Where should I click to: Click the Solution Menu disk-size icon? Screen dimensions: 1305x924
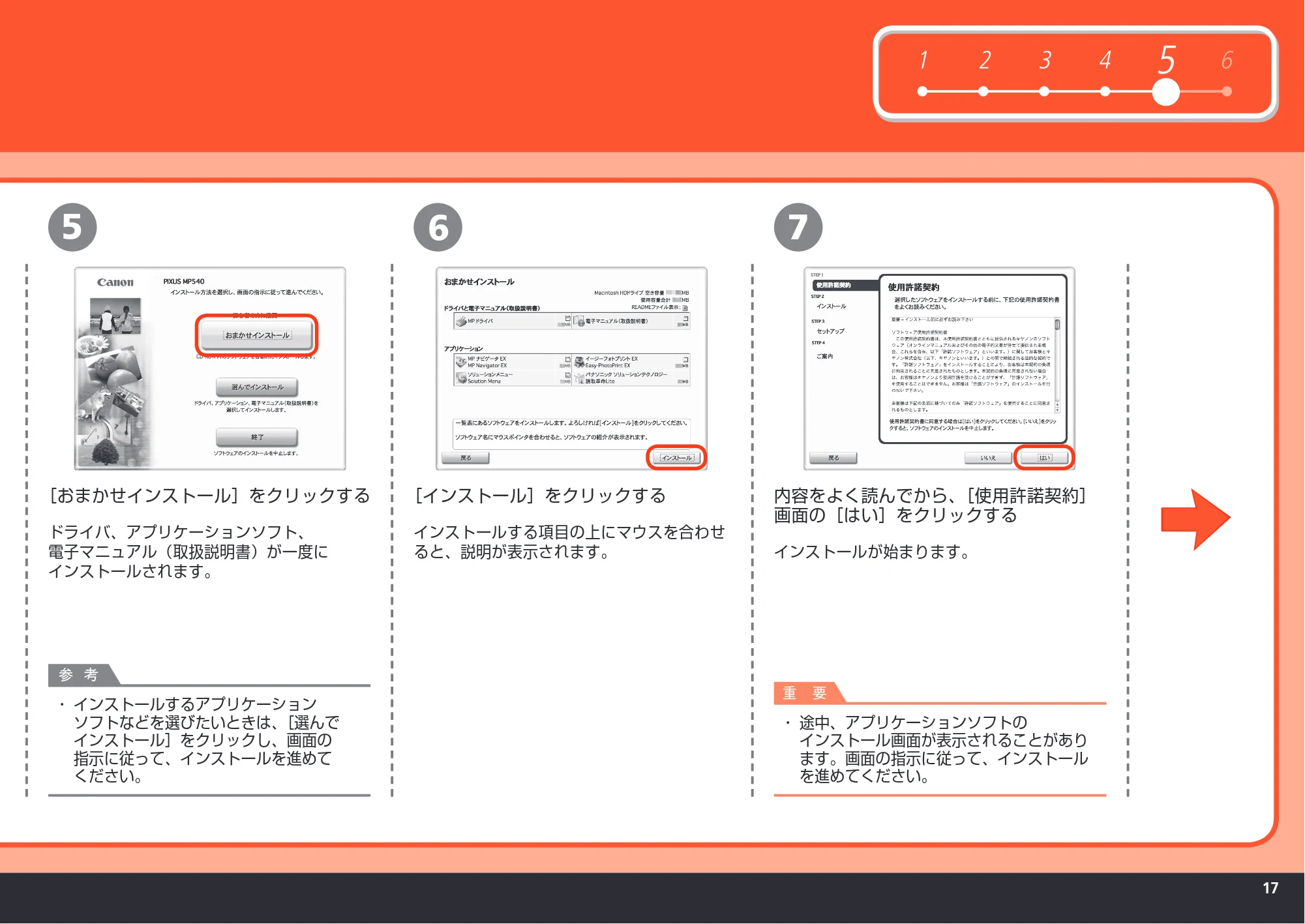pos(567,375)
